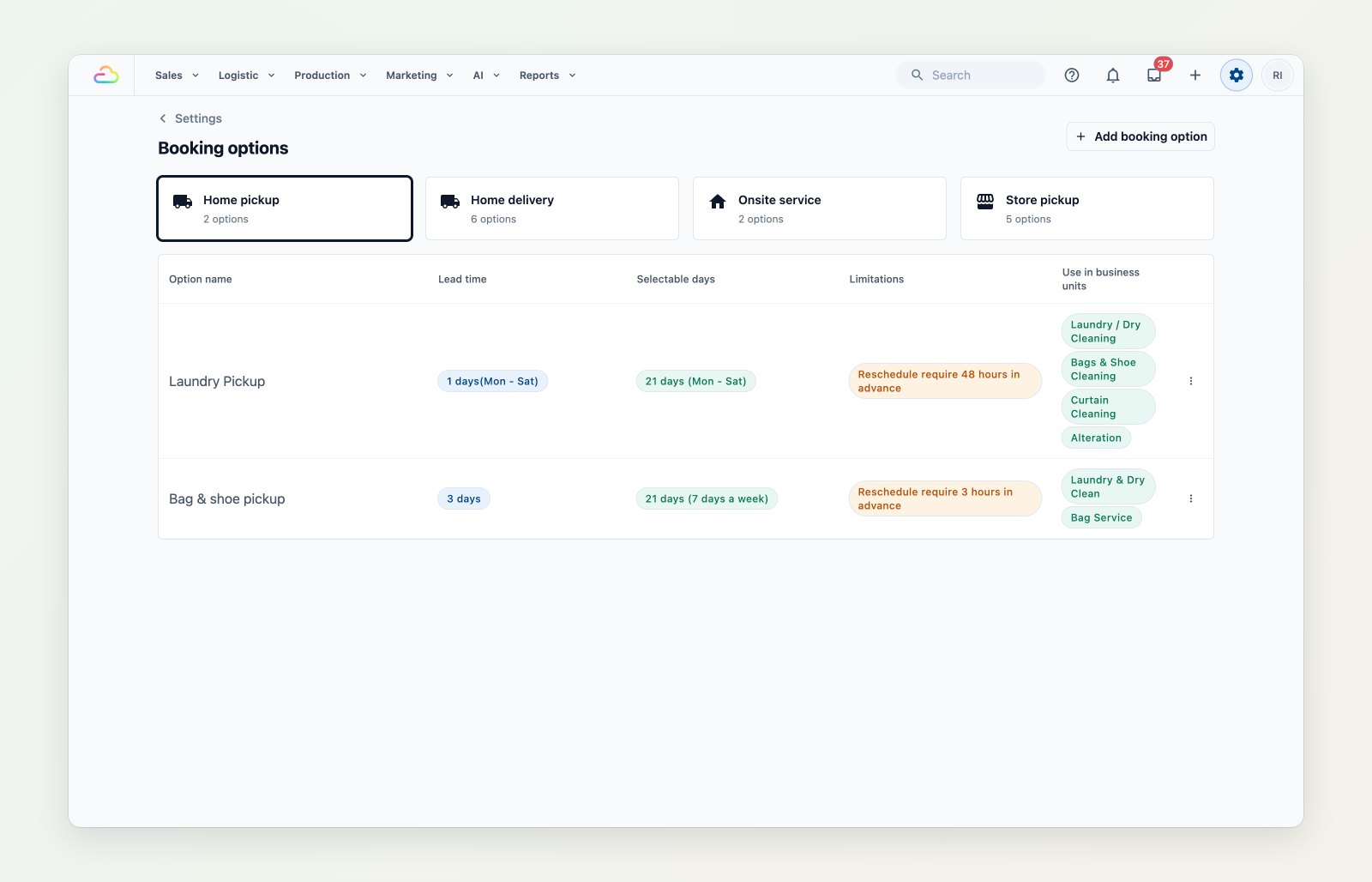1372x882 pixels.
Task: Switch to the Home delivery tab
Action: point(552,208)
